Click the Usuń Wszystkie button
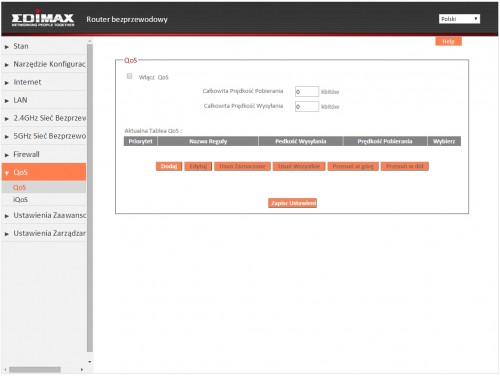Screen dimensions: 500x376 coord(299,166)
